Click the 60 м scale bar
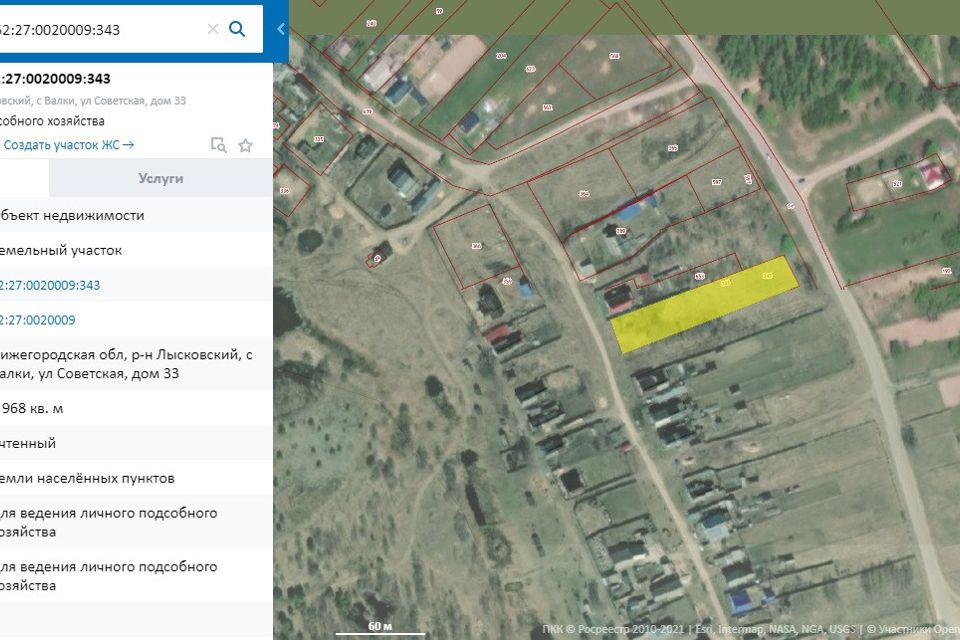 click(380, 628)
